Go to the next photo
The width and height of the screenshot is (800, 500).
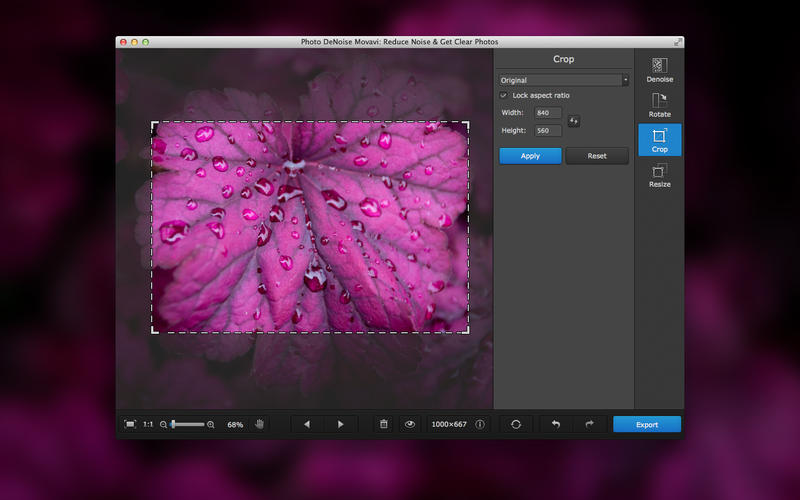click(340, 424)
